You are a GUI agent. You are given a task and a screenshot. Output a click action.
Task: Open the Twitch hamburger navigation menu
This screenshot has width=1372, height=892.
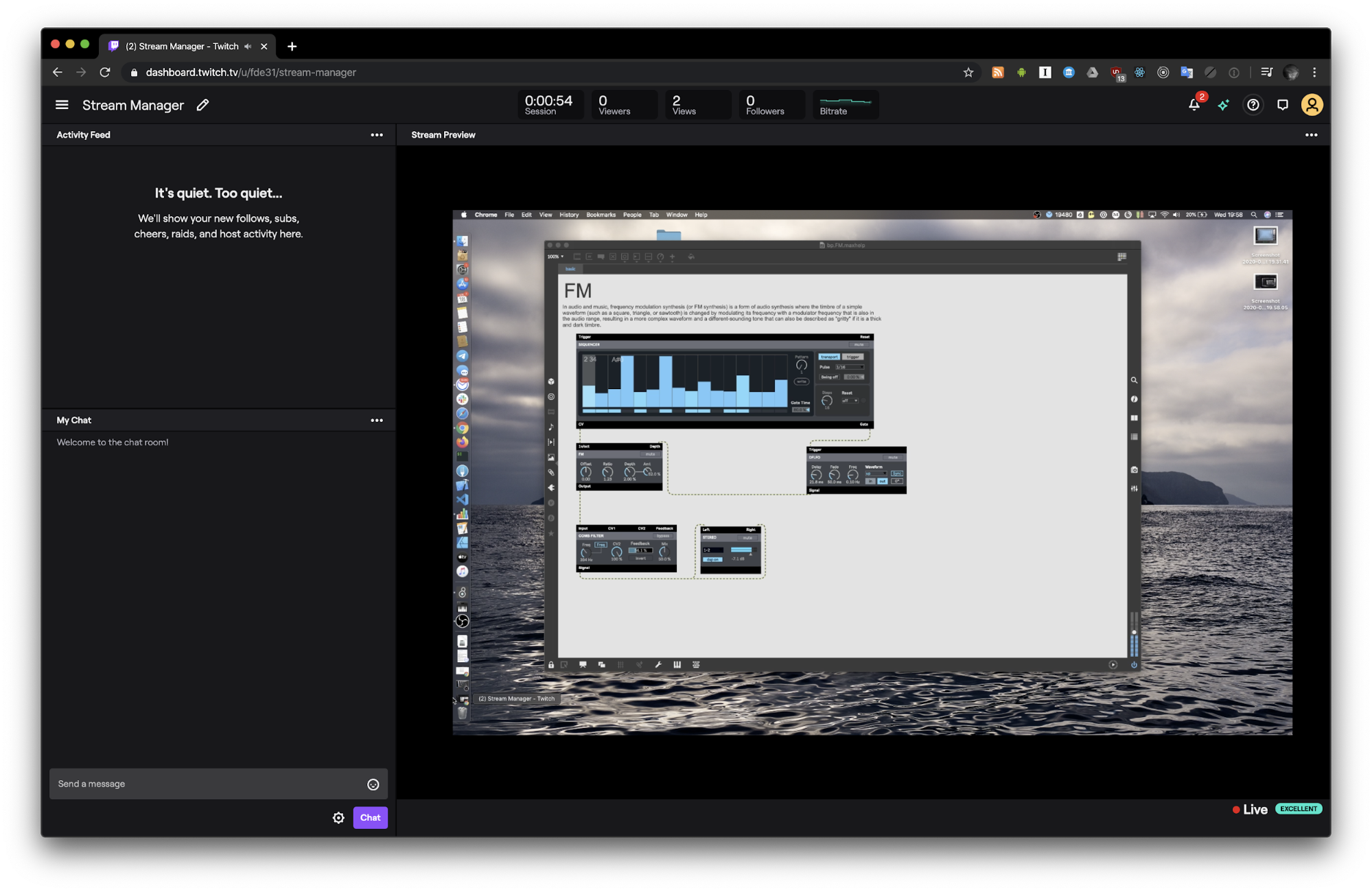(62, 105)
